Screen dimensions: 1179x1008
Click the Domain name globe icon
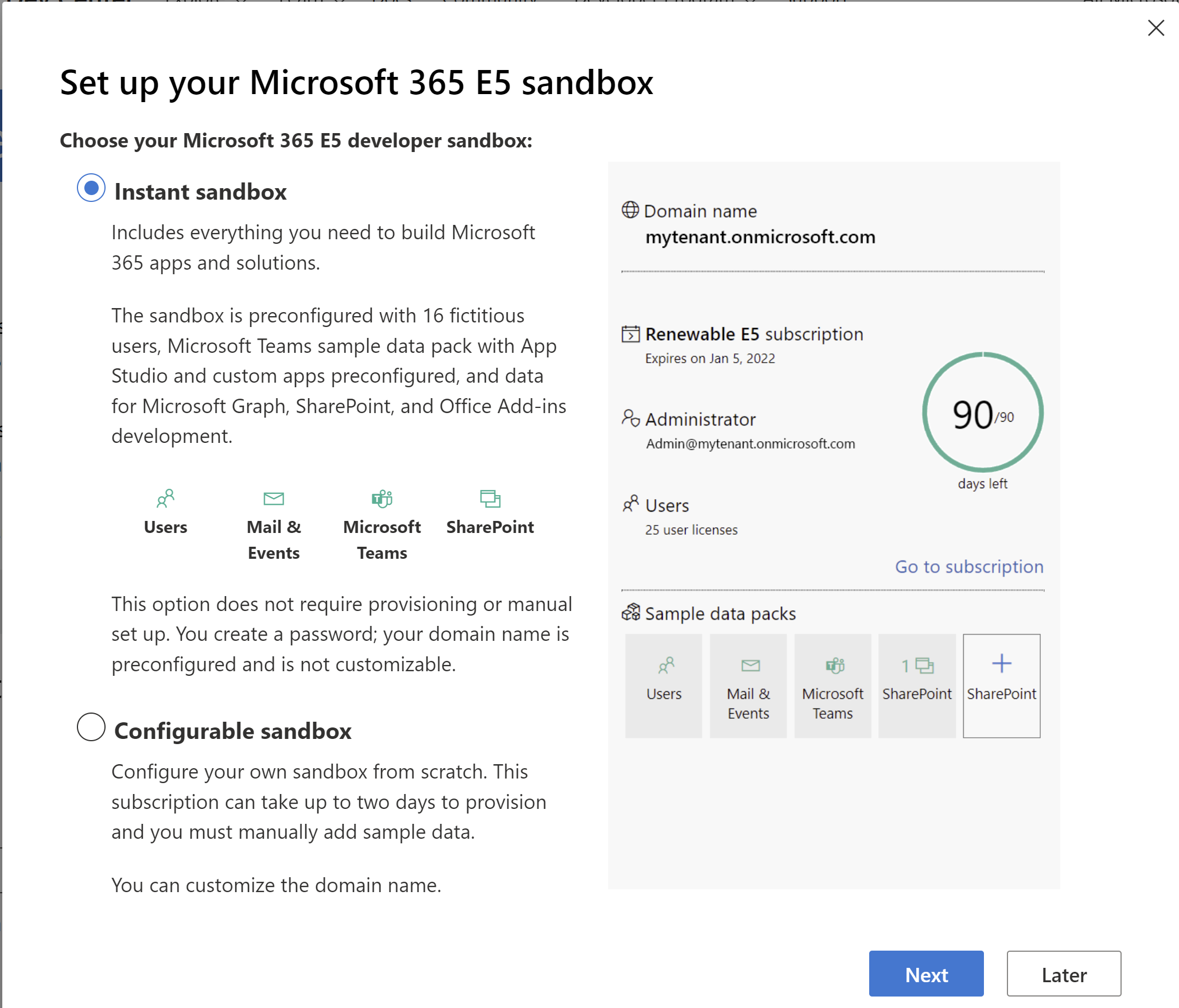point(630,210)
